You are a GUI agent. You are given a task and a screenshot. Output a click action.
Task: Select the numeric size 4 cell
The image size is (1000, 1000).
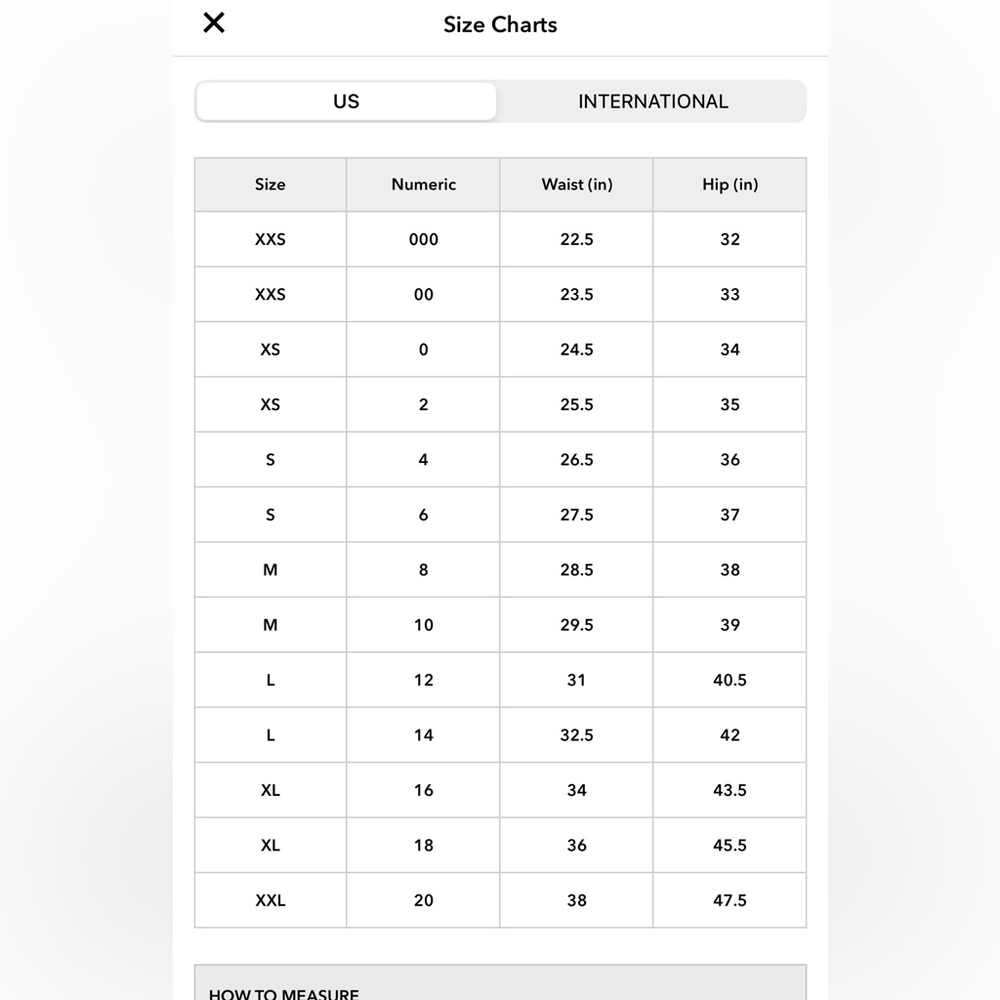(x=423, y=460)
